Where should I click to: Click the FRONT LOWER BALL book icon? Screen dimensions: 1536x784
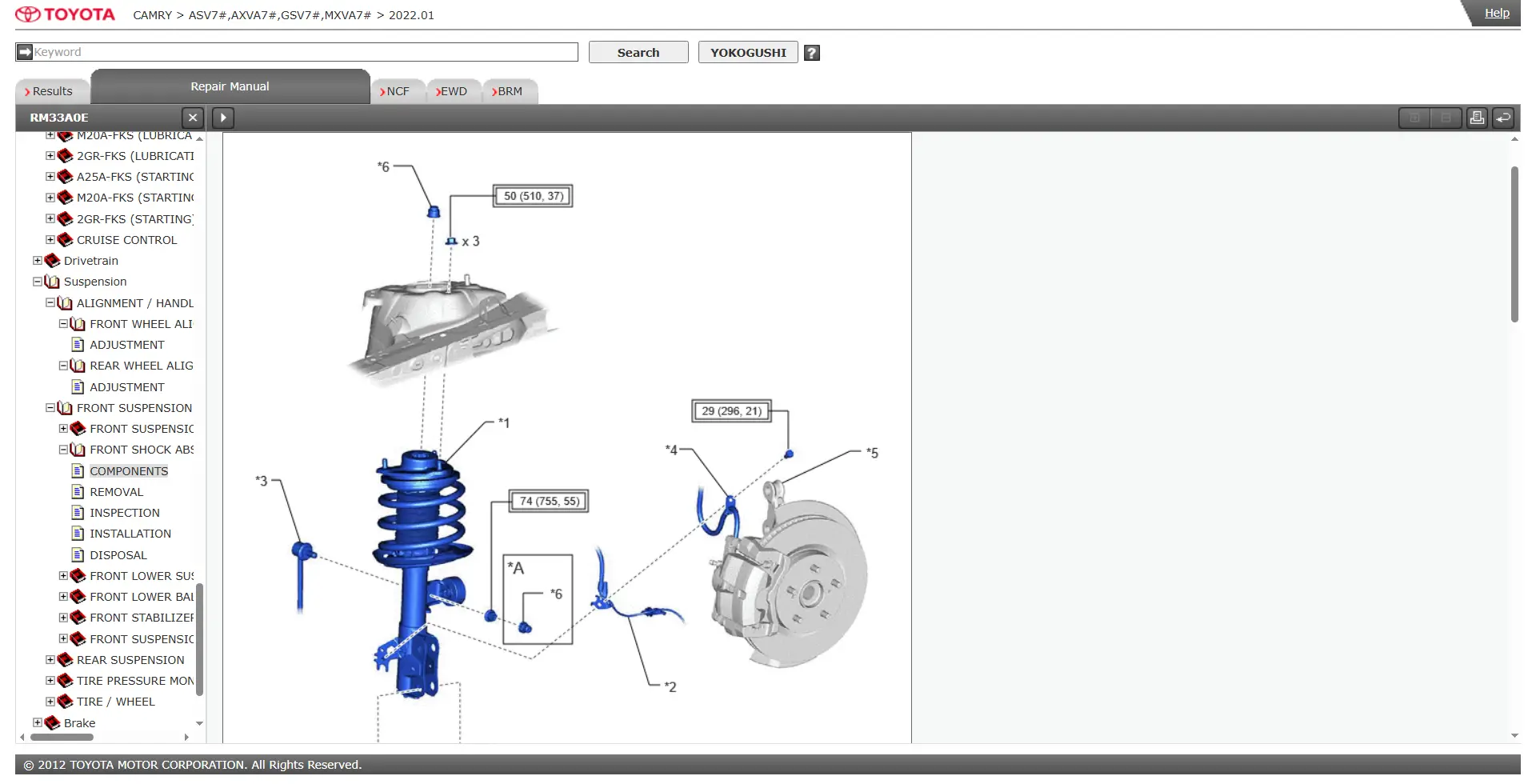click(x=78, y=597)
